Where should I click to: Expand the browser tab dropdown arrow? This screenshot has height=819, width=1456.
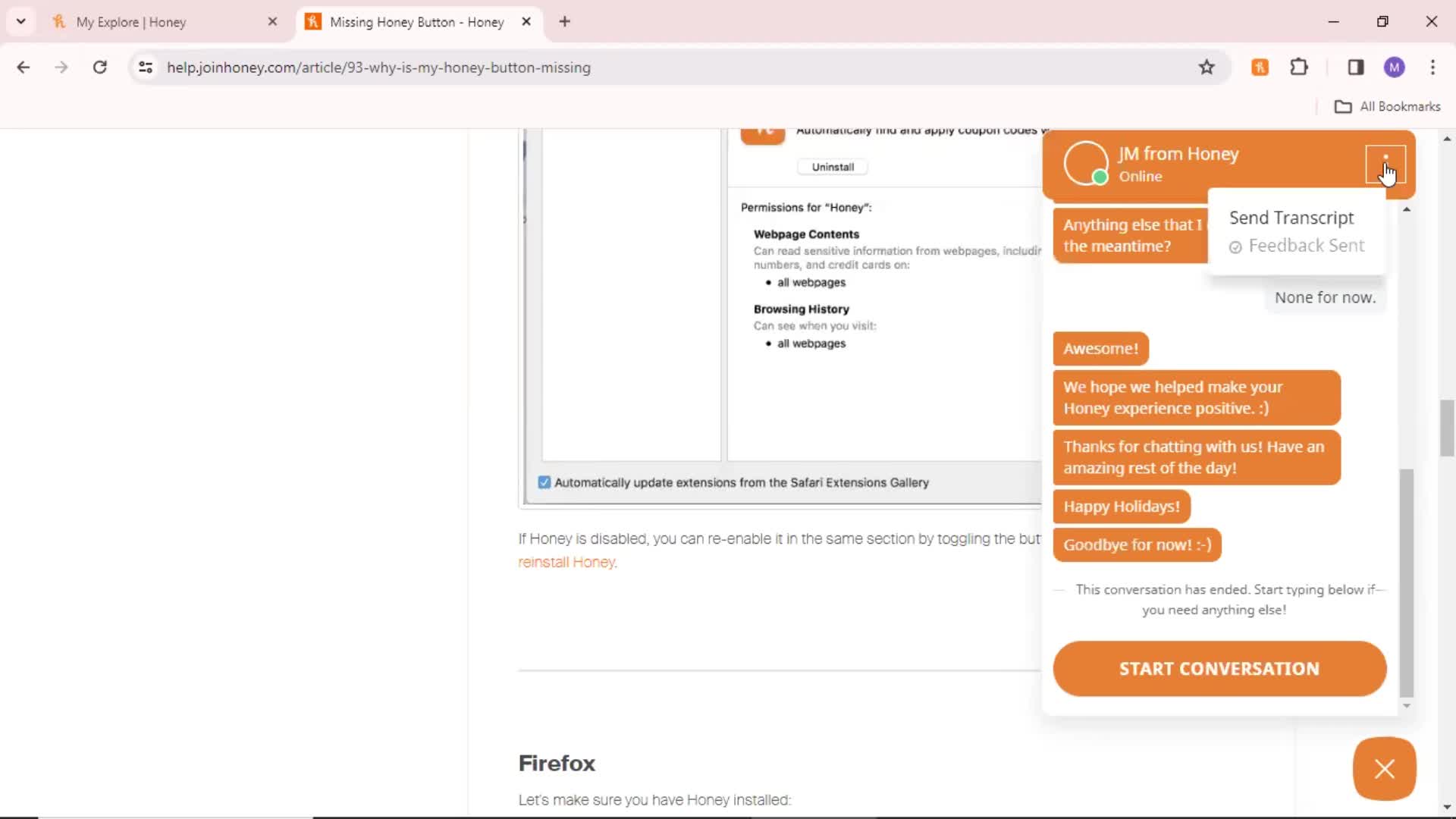(x=20, y=22)
